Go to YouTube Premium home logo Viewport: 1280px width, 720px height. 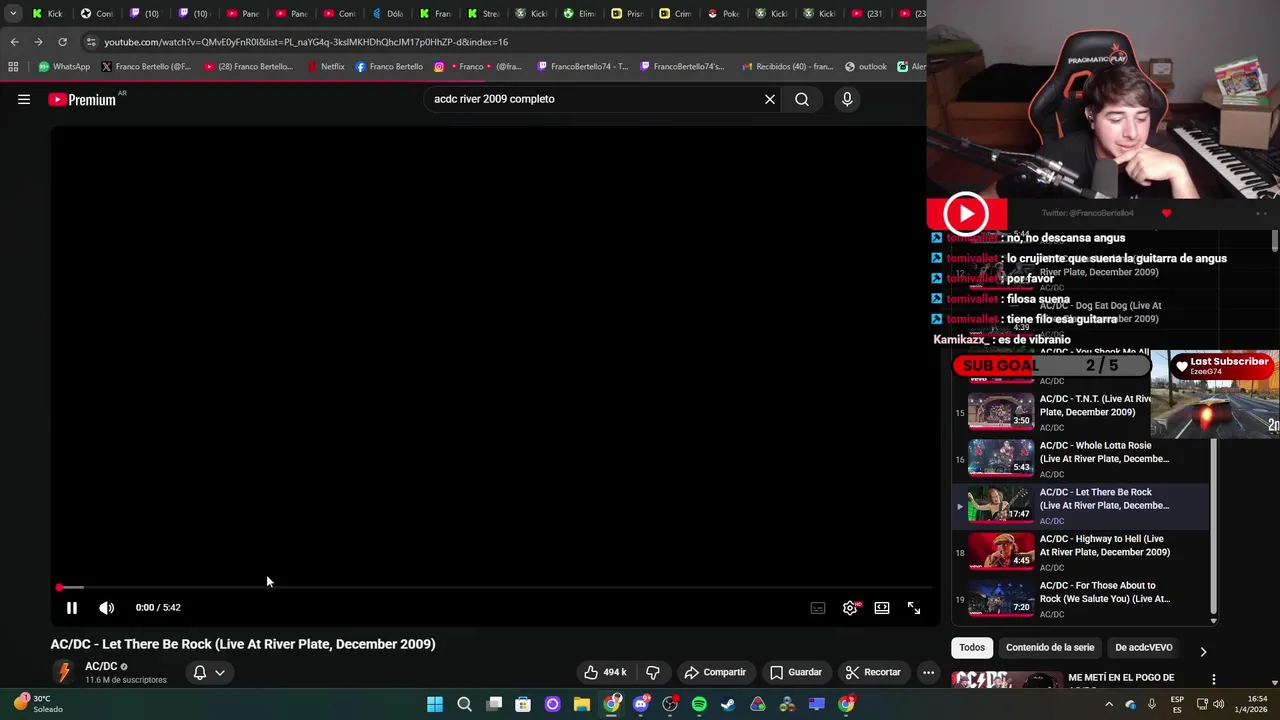point(82,100)
